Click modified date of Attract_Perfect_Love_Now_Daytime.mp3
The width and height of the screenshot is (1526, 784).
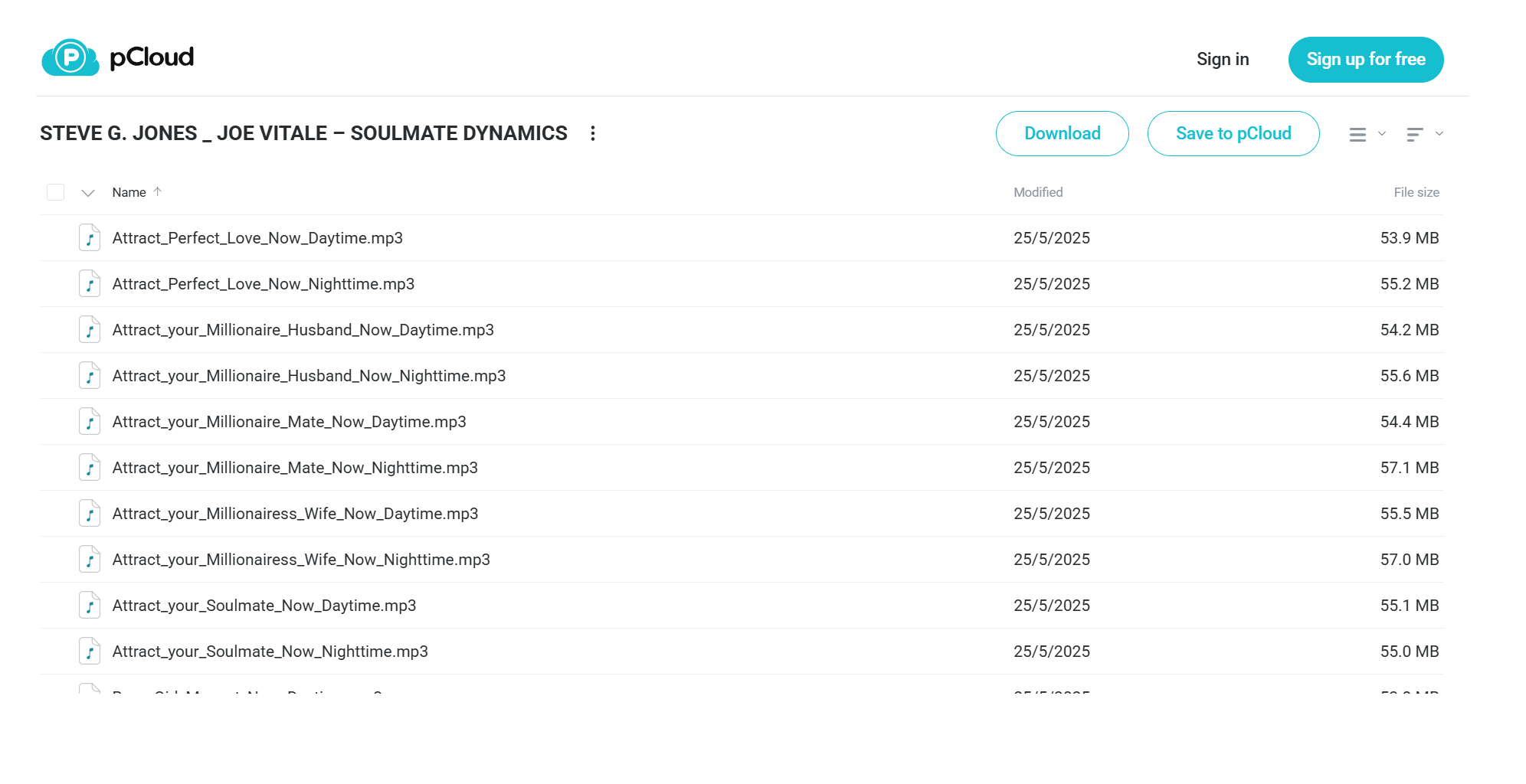1052,238
